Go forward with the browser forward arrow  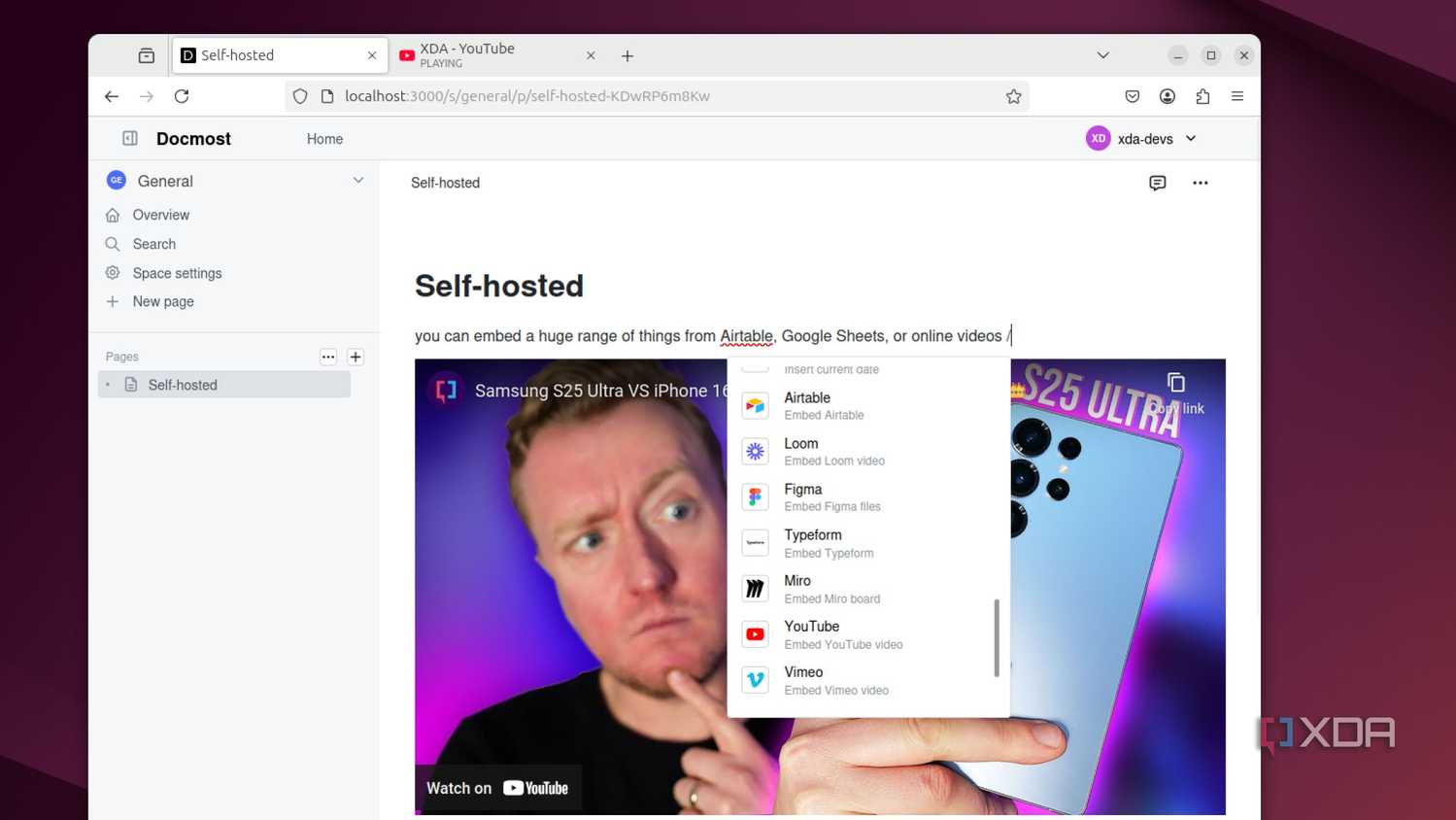pyautogui.click(x=147, y=96)
